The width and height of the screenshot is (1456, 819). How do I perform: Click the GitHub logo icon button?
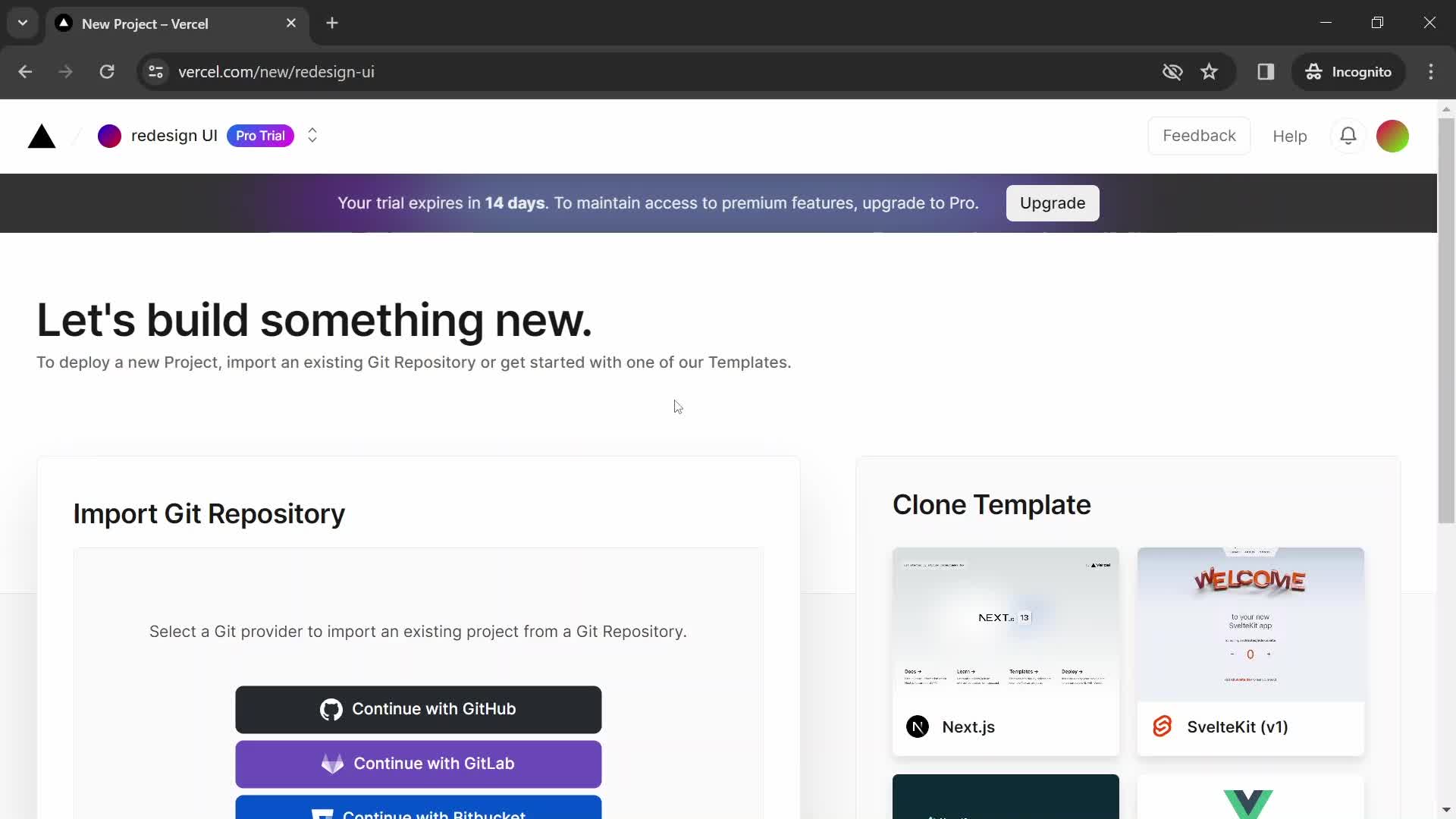[331, 709]
